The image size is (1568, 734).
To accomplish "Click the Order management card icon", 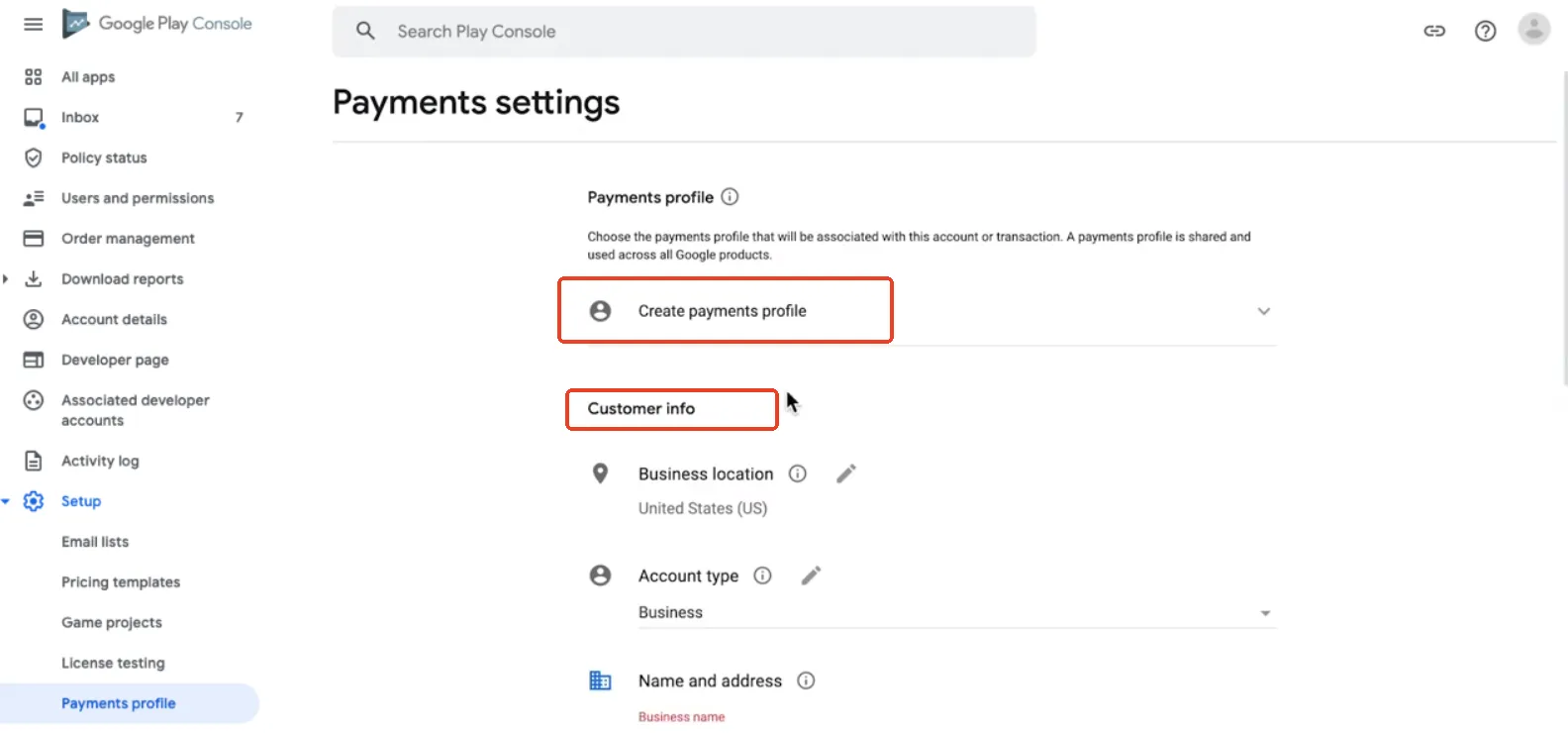I will (34, 239).
